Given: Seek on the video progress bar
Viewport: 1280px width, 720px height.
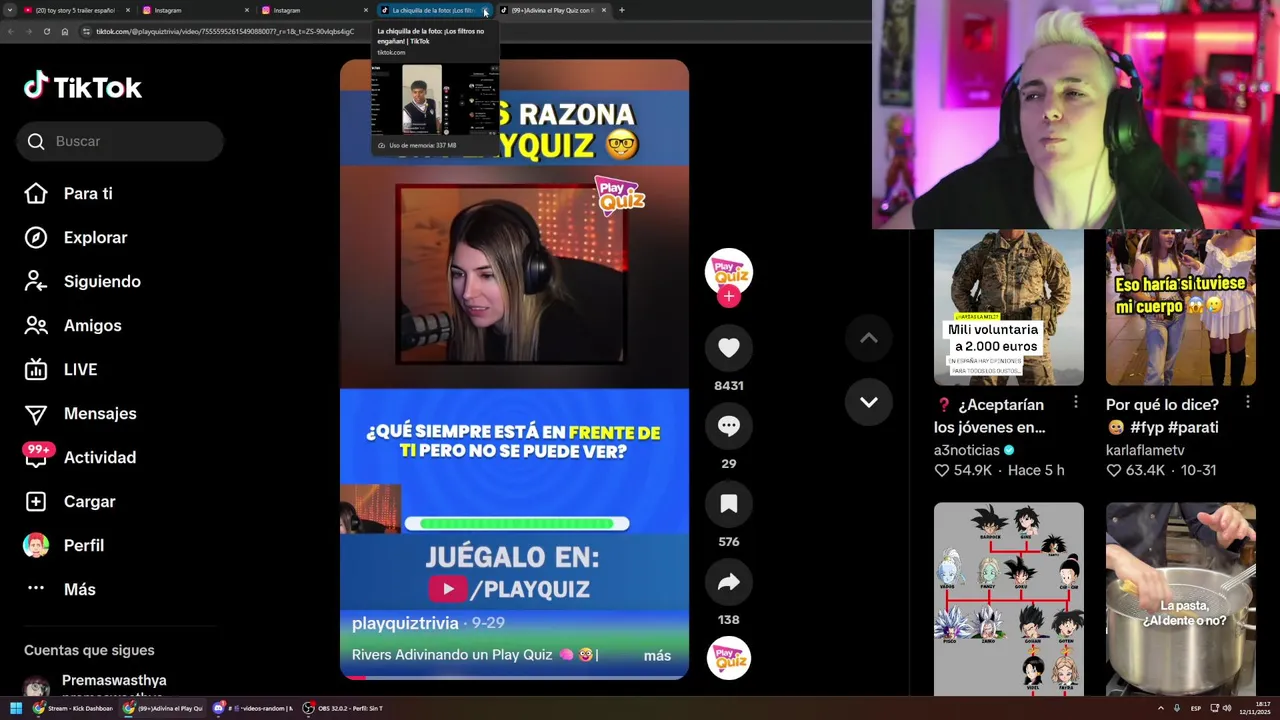Looking at the screenshot, I should pos(514,677).
